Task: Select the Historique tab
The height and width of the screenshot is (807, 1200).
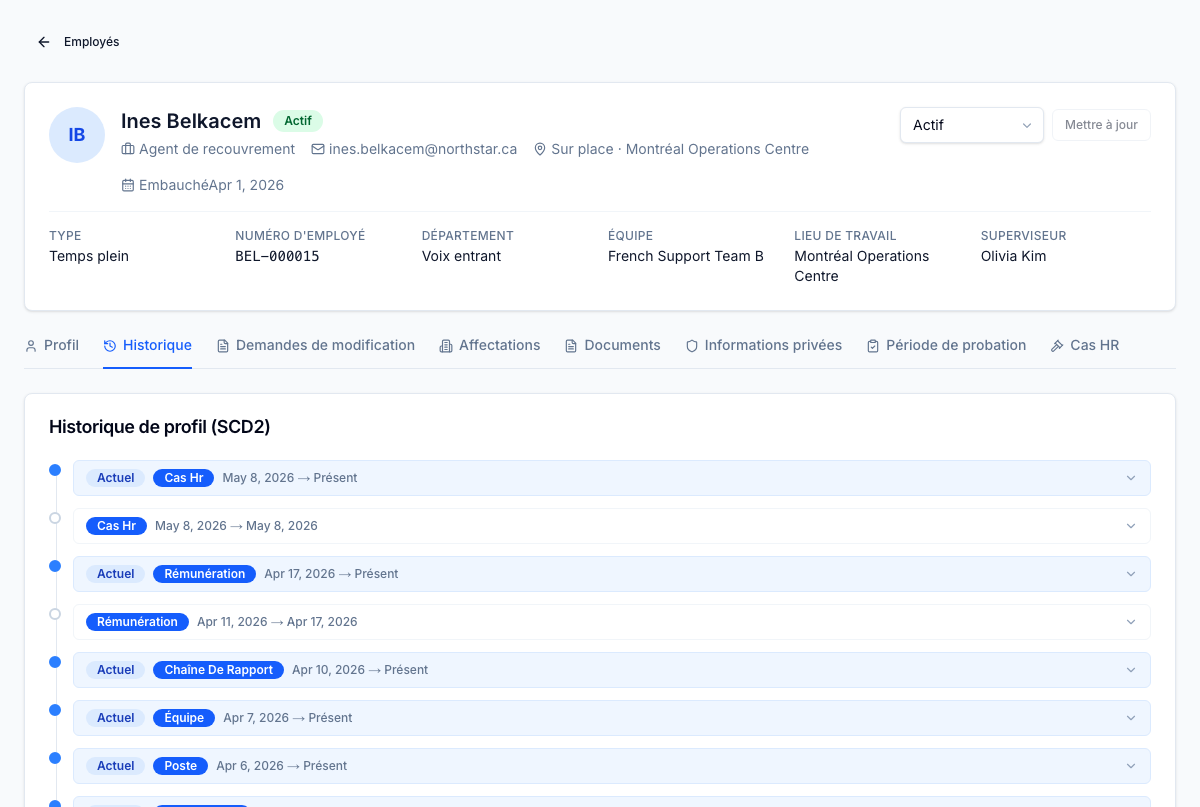Action: 147,345
